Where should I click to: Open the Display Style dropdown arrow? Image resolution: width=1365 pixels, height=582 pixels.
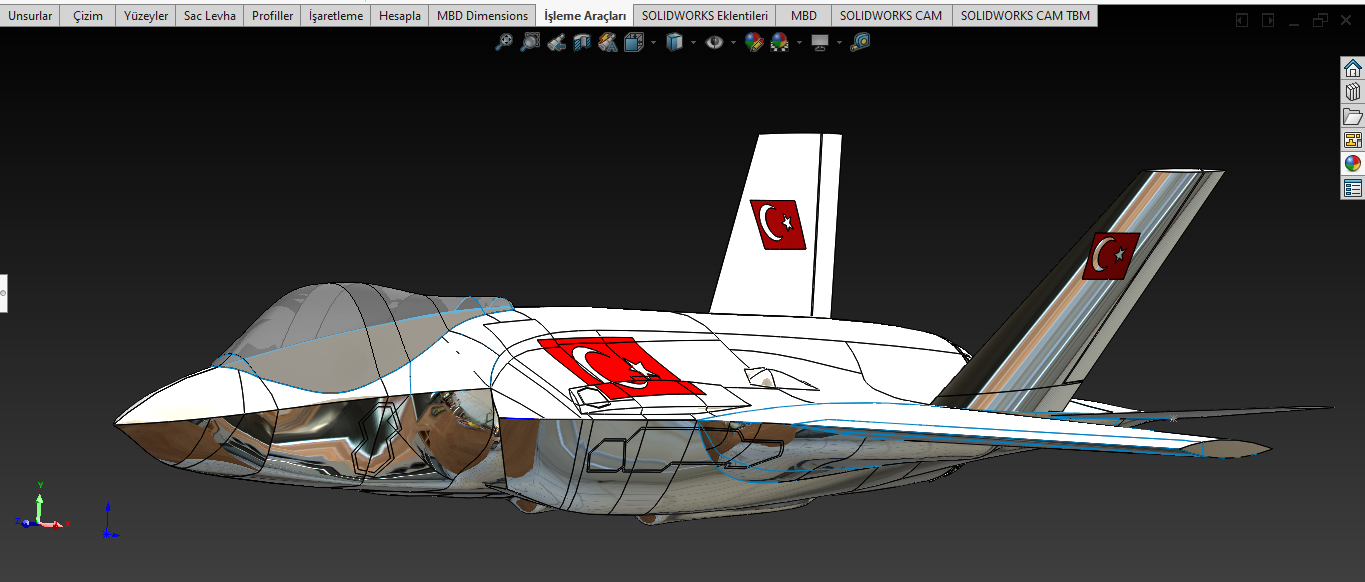point(692,43)
